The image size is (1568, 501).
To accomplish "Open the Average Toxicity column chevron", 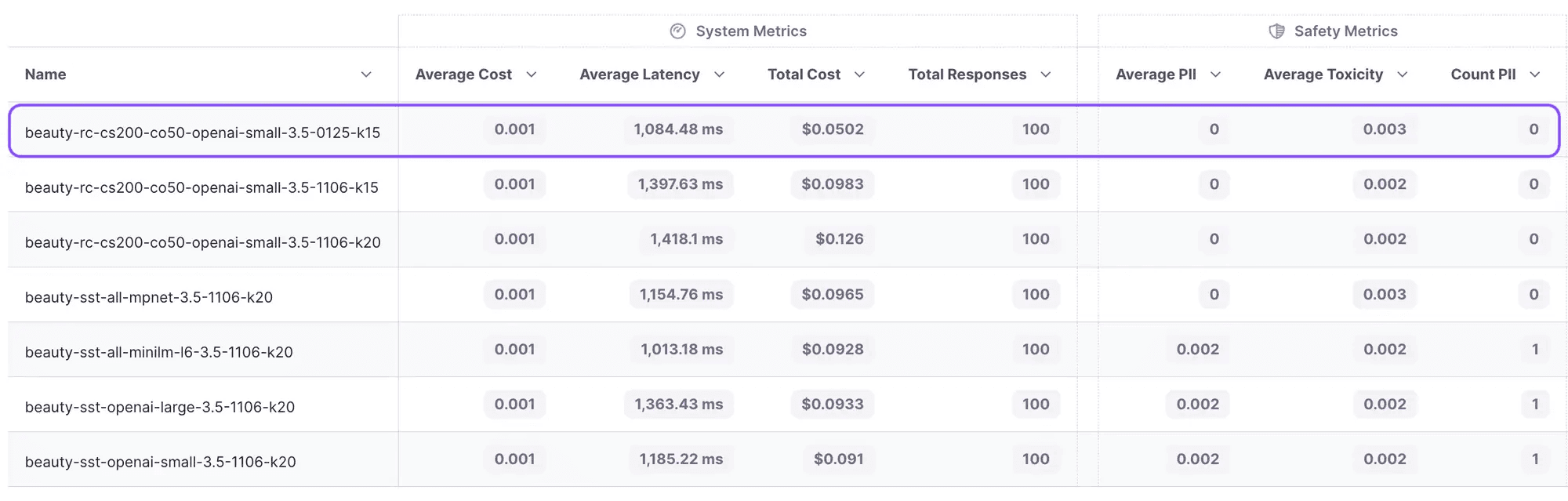I will point(1402,74).
